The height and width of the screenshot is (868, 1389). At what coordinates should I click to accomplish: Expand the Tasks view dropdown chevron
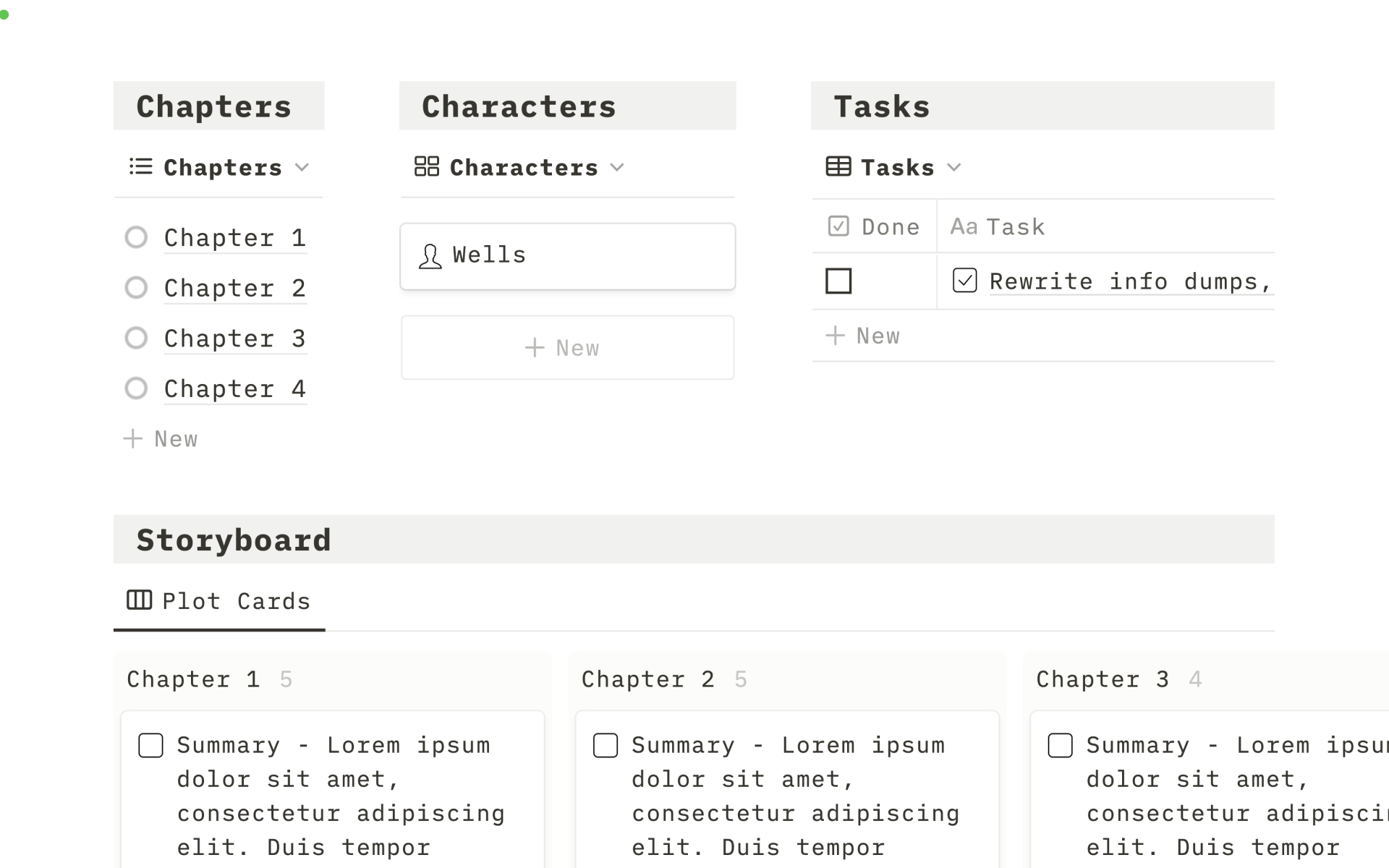click(954, 168)
